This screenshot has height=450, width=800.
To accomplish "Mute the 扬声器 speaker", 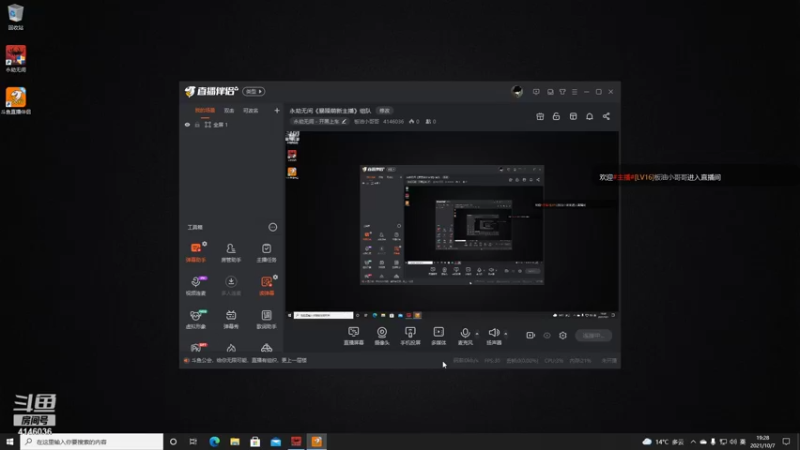I will [493, 336].
